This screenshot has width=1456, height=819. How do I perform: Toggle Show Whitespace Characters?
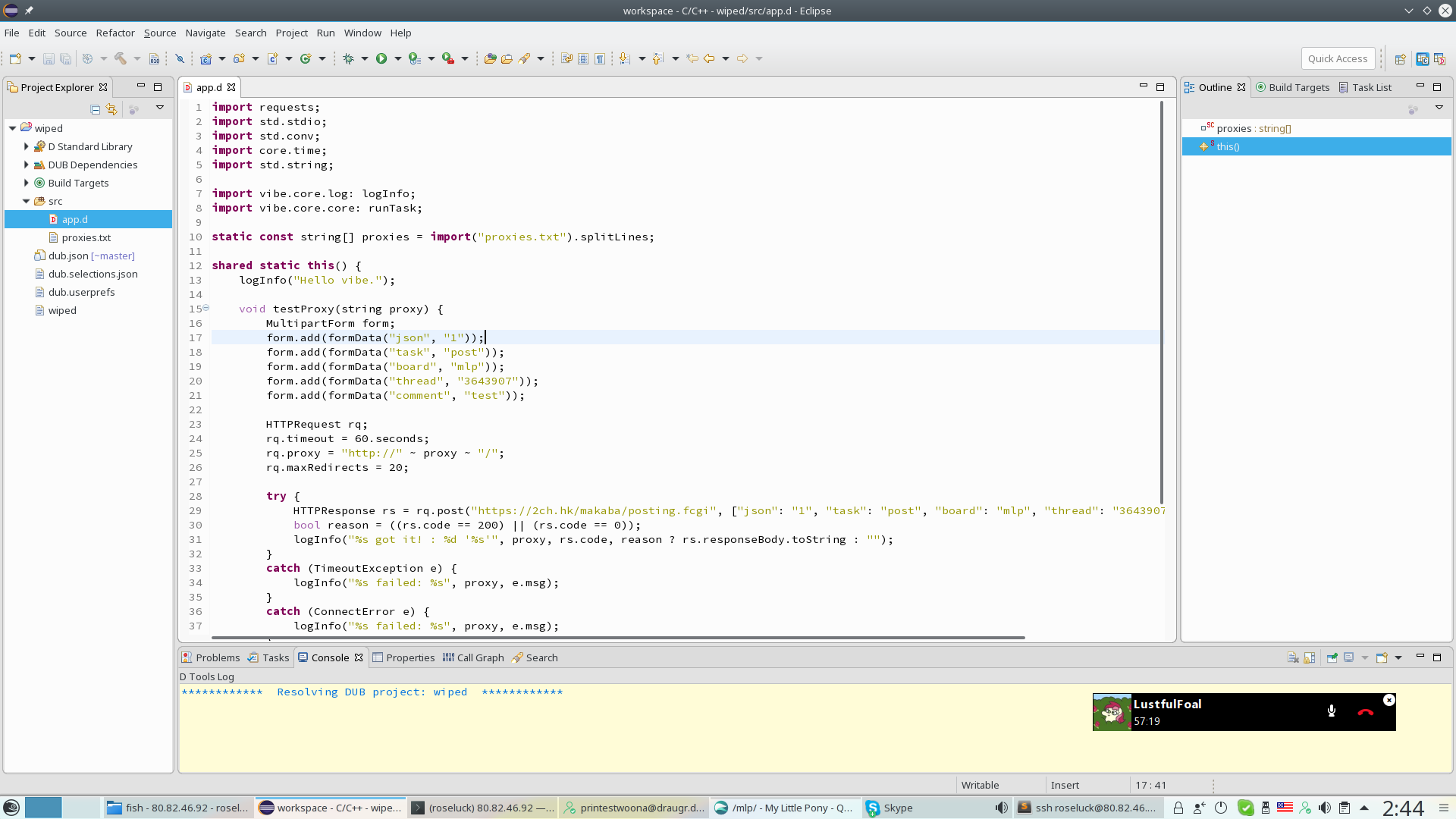[x=600, y=58]
